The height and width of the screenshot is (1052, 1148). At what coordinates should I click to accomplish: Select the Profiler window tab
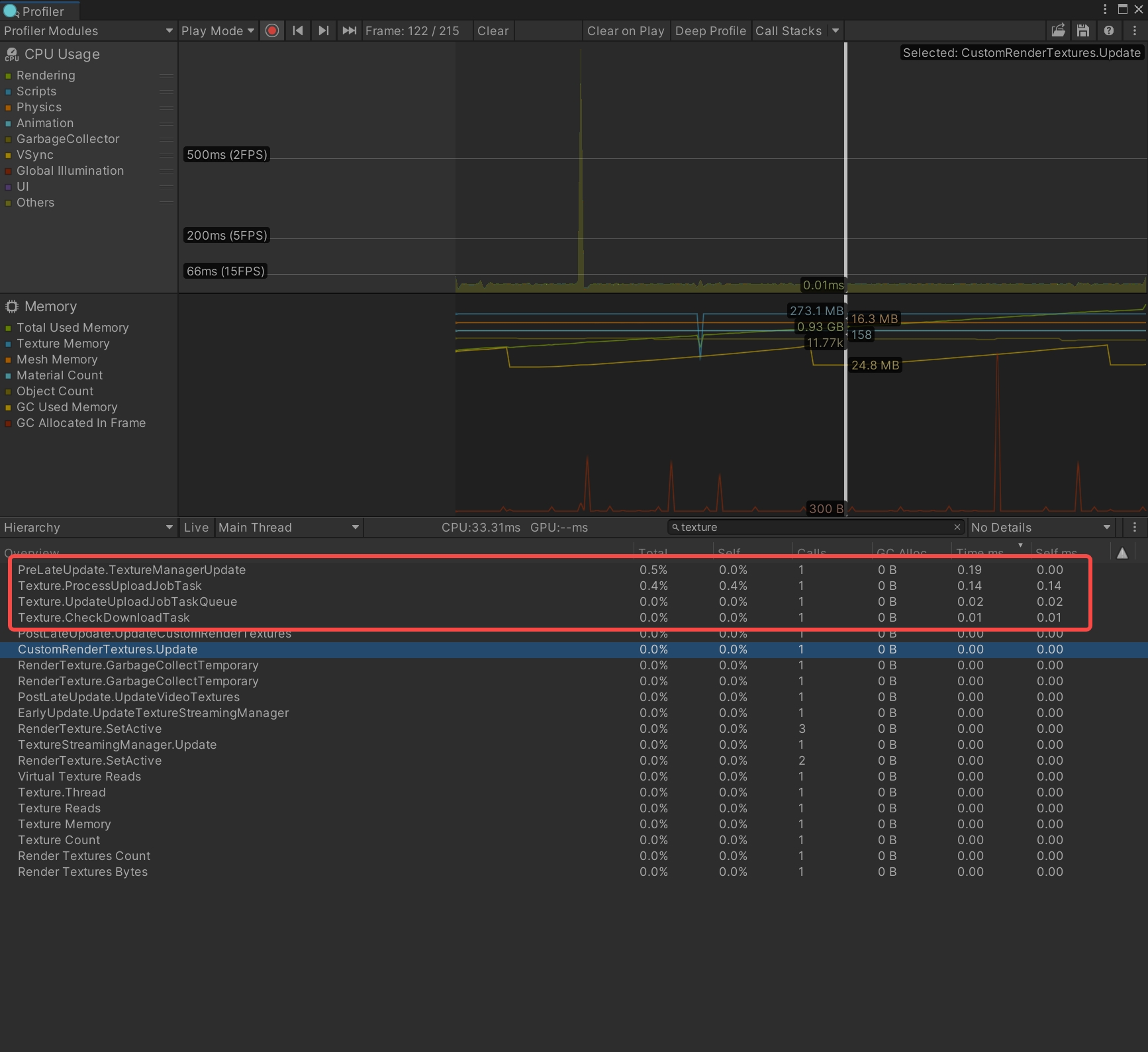[40, 11]
